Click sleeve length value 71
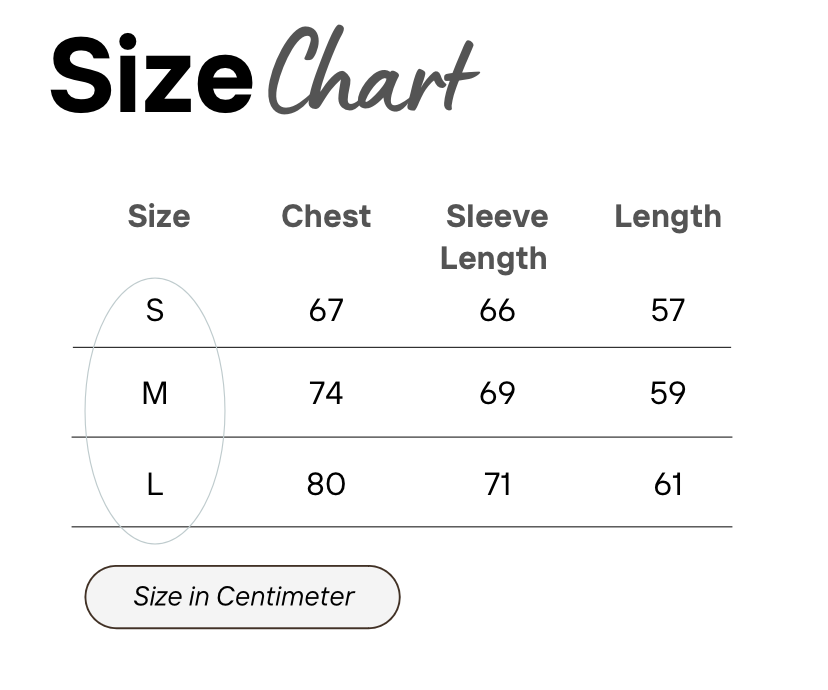Screen dimensions: 828x690 (497, 484)
